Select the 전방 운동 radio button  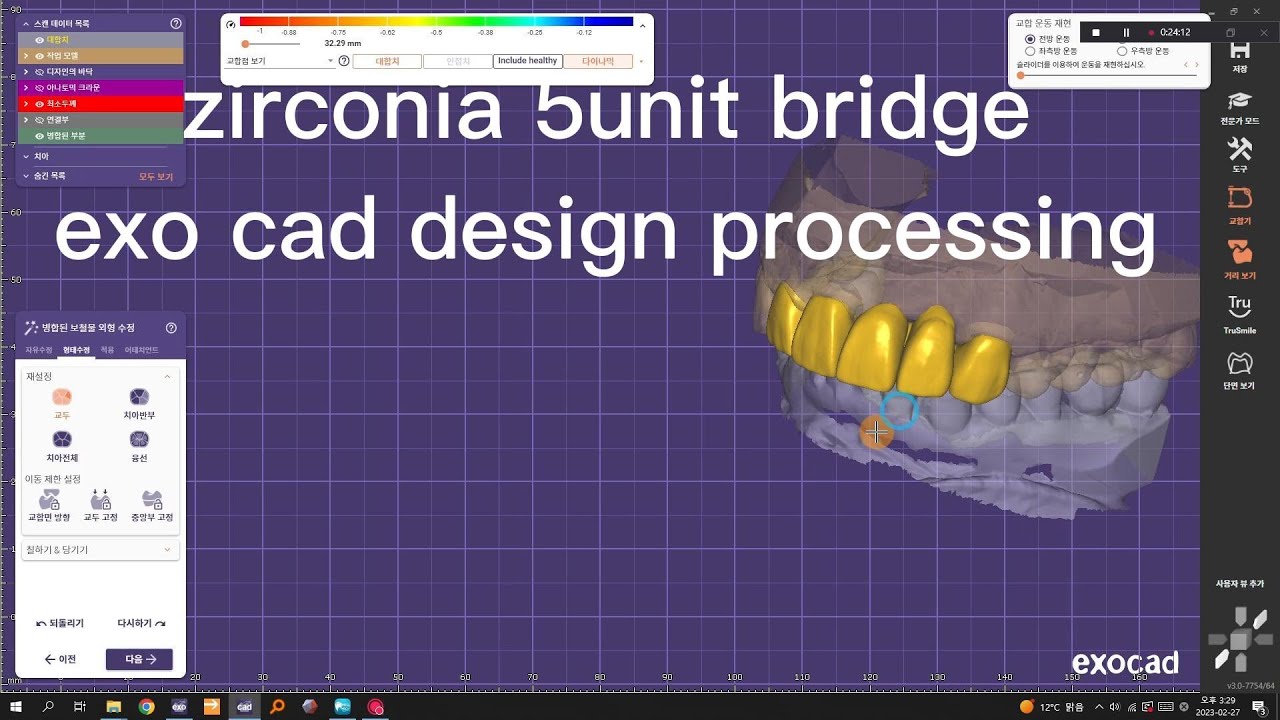click(x=1030, y=39)
